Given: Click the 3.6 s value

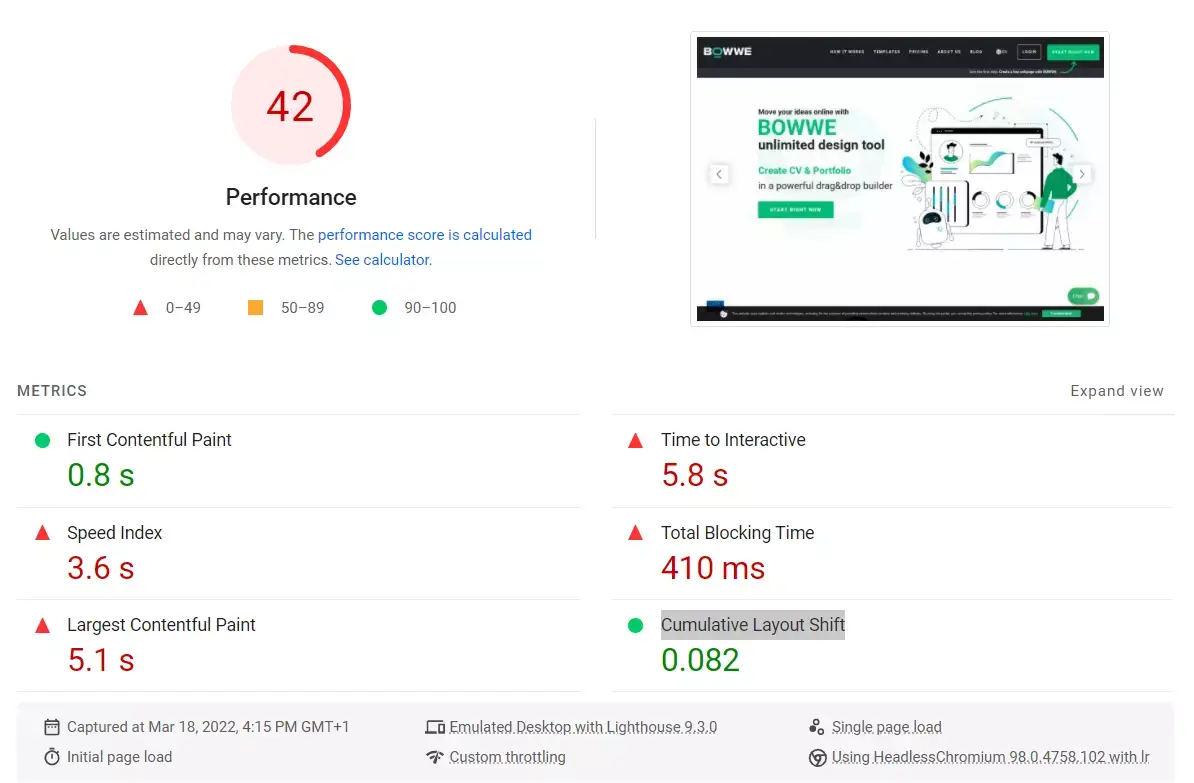Looking at the screenshot, I should click(101, 567).
